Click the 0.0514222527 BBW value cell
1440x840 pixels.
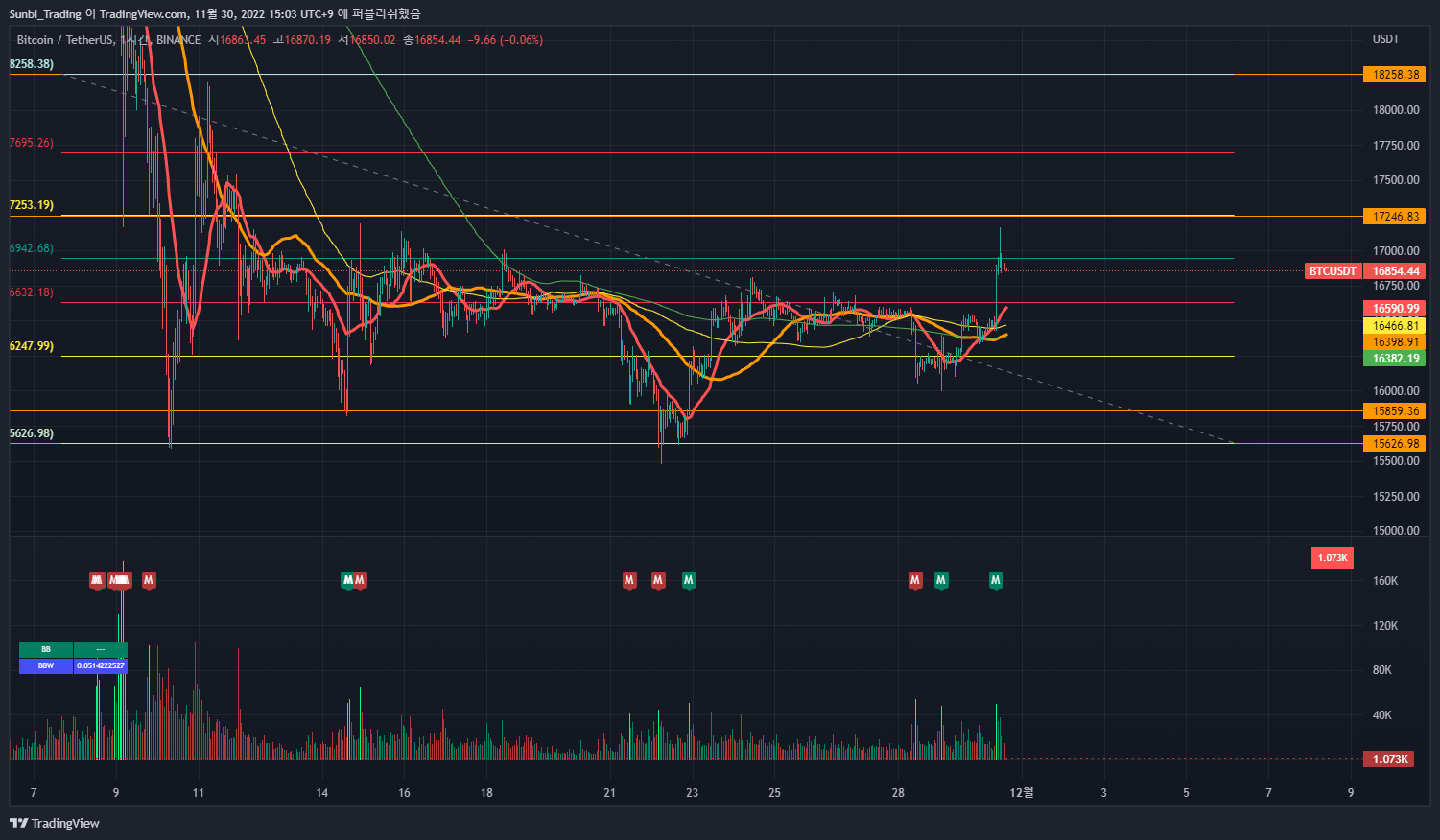[101, 665]
